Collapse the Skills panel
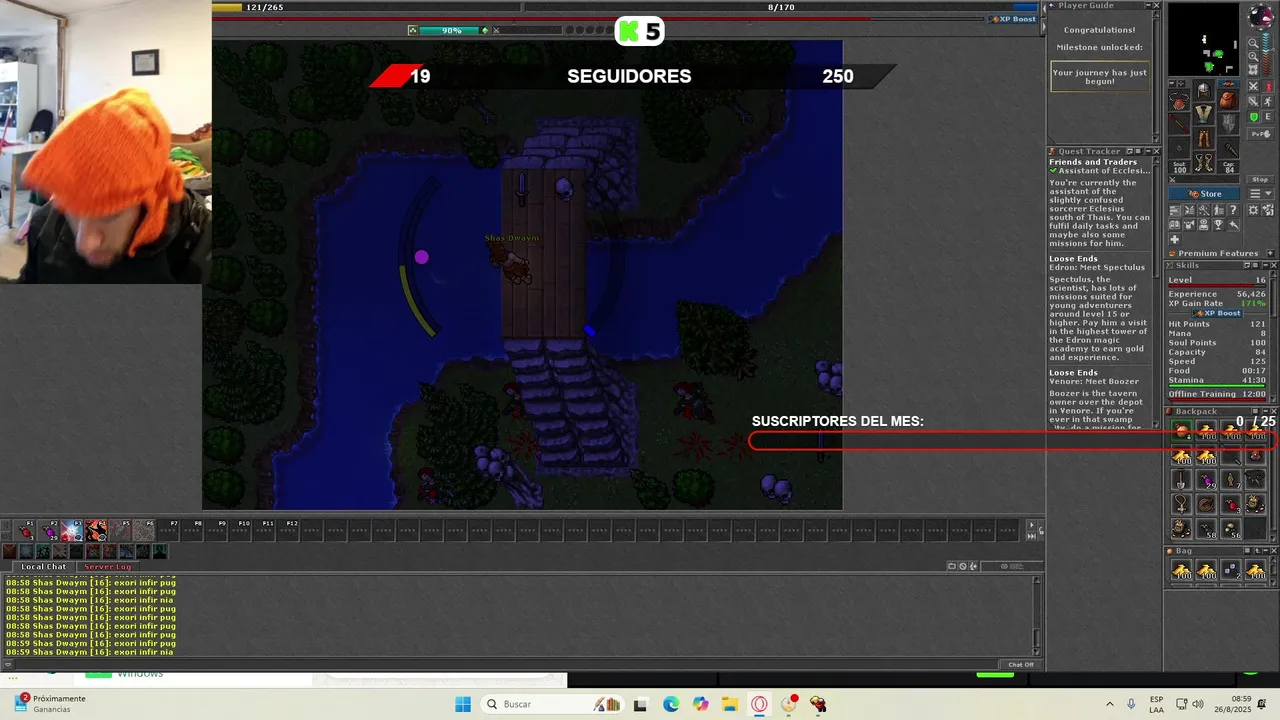The image size is (1280, 720). (x=1264, y=266)
